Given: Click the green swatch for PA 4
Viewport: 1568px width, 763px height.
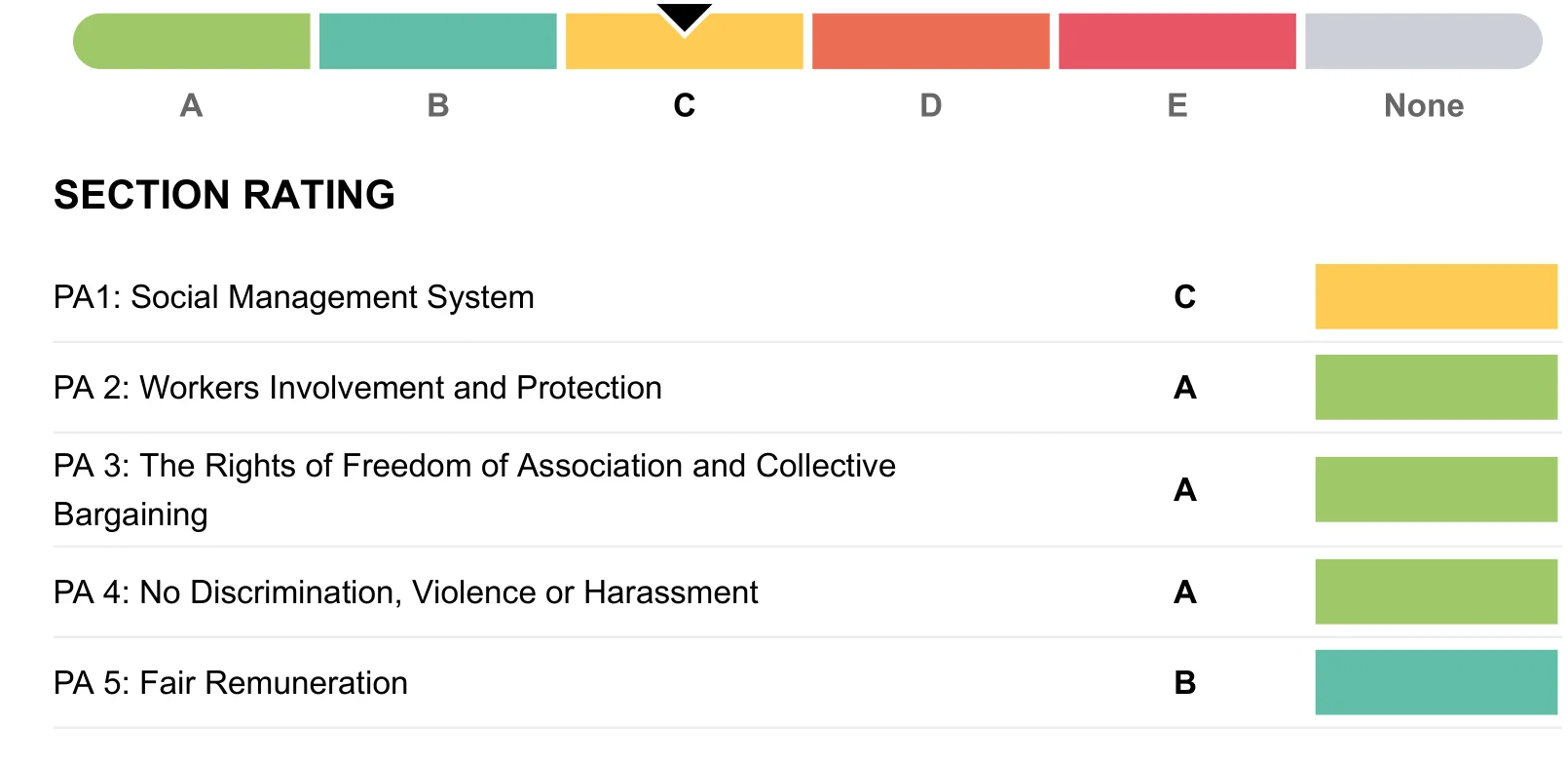Looking at the screenshot, I should coord(1436,591).
